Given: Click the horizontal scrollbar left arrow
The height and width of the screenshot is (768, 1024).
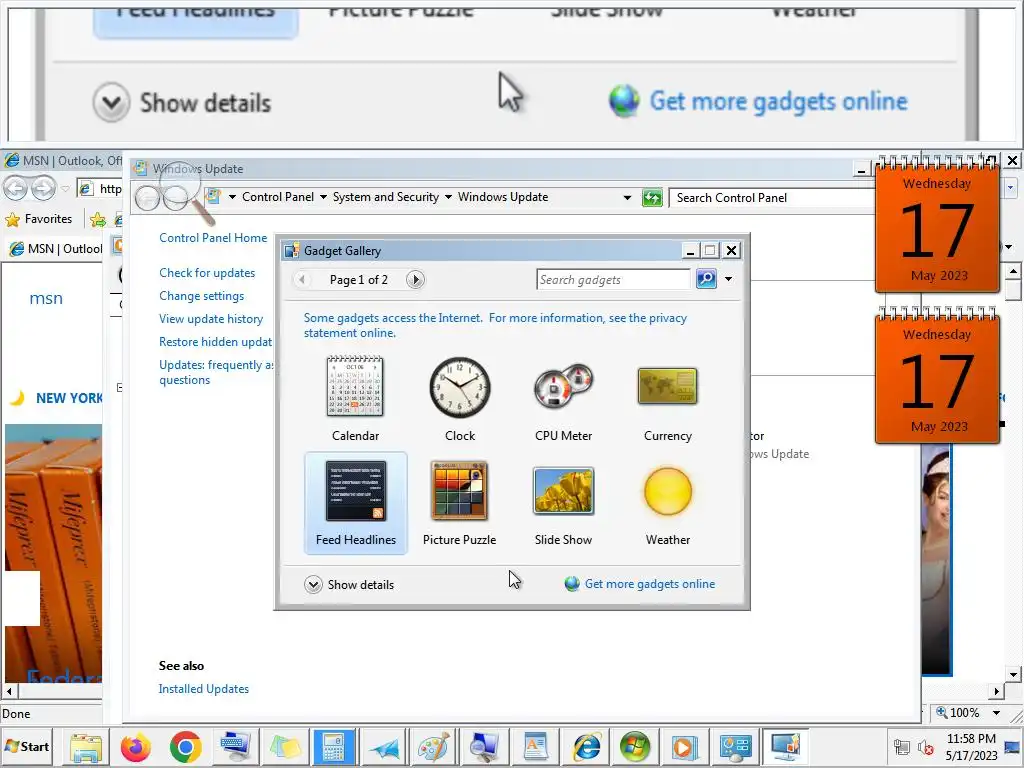Looking at the screenshot, I should [x=9, y=690].
